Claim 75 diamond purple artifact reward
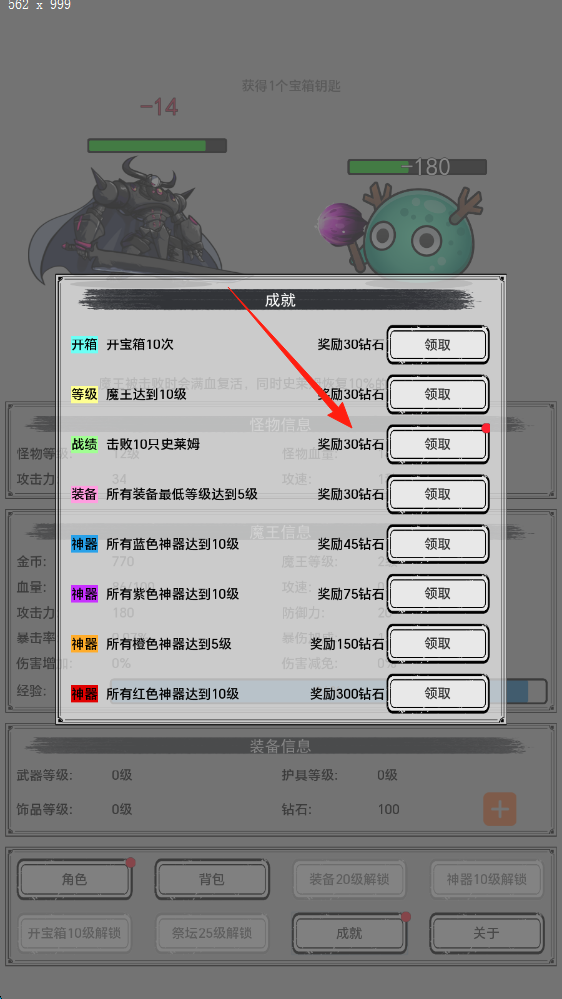Image resolution: width=562 pixels, height=999 pixels. tap(438, 594)
